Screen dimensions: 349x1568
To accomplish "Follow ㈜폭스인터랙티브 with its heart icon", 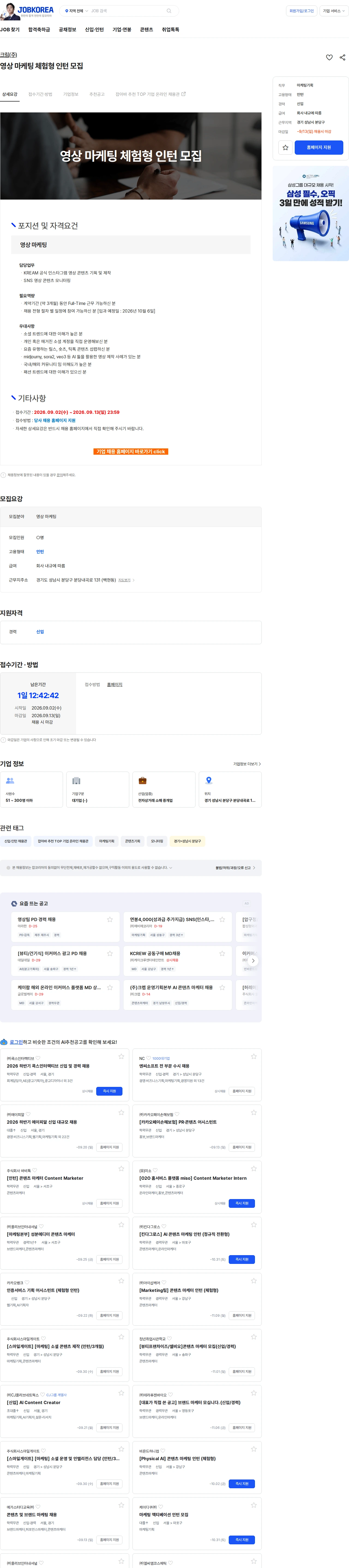I will click(38, 1058).
